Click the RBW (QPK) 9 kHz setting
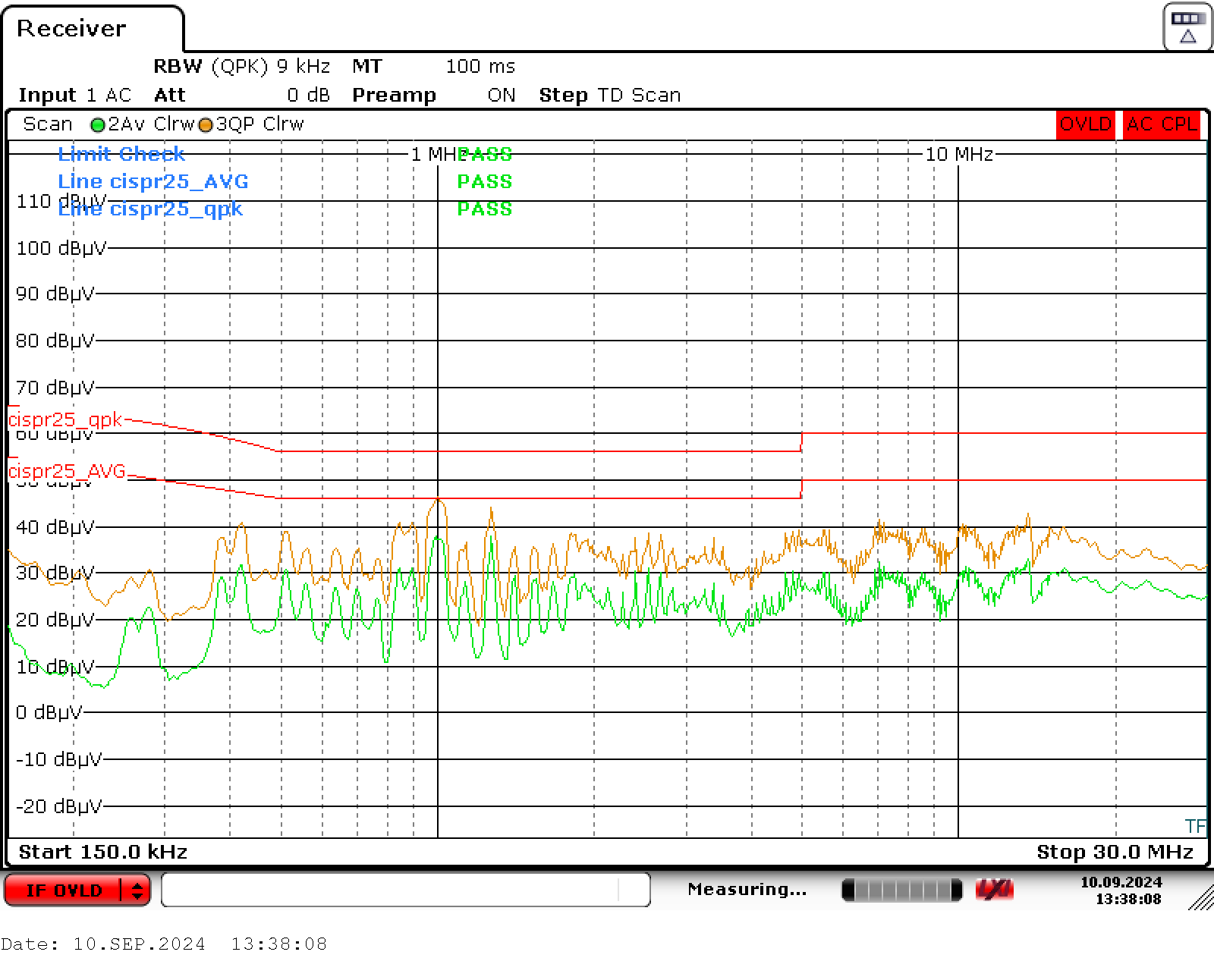The image size is (1214, 980). click(241, 67)
